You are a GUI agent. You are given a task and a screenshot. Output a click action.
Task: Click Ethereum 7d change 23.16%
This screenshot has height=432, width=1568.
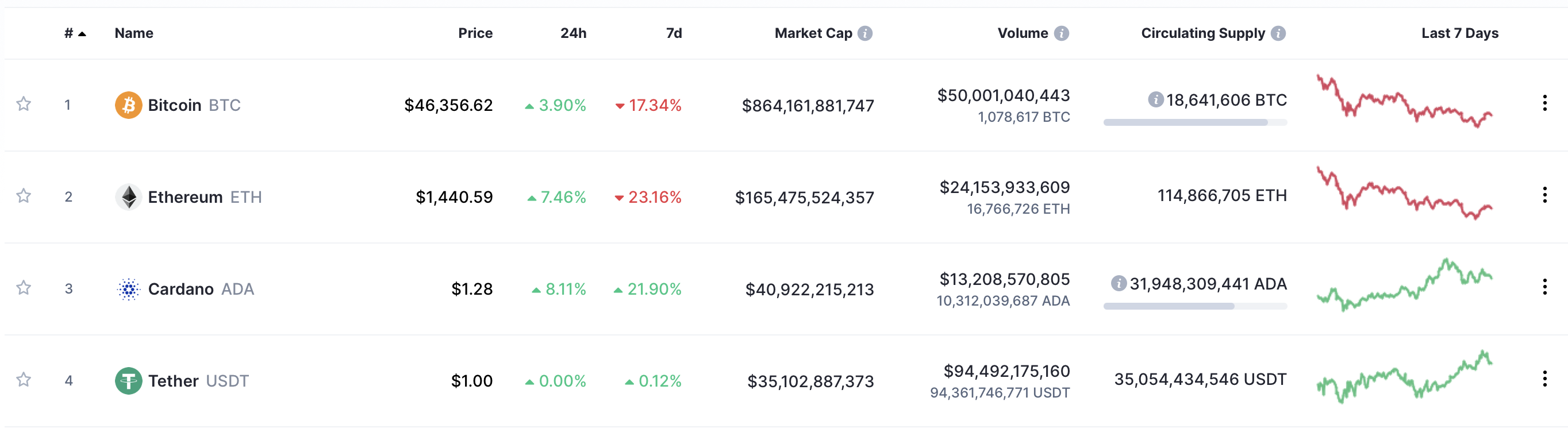pos(648,197)
